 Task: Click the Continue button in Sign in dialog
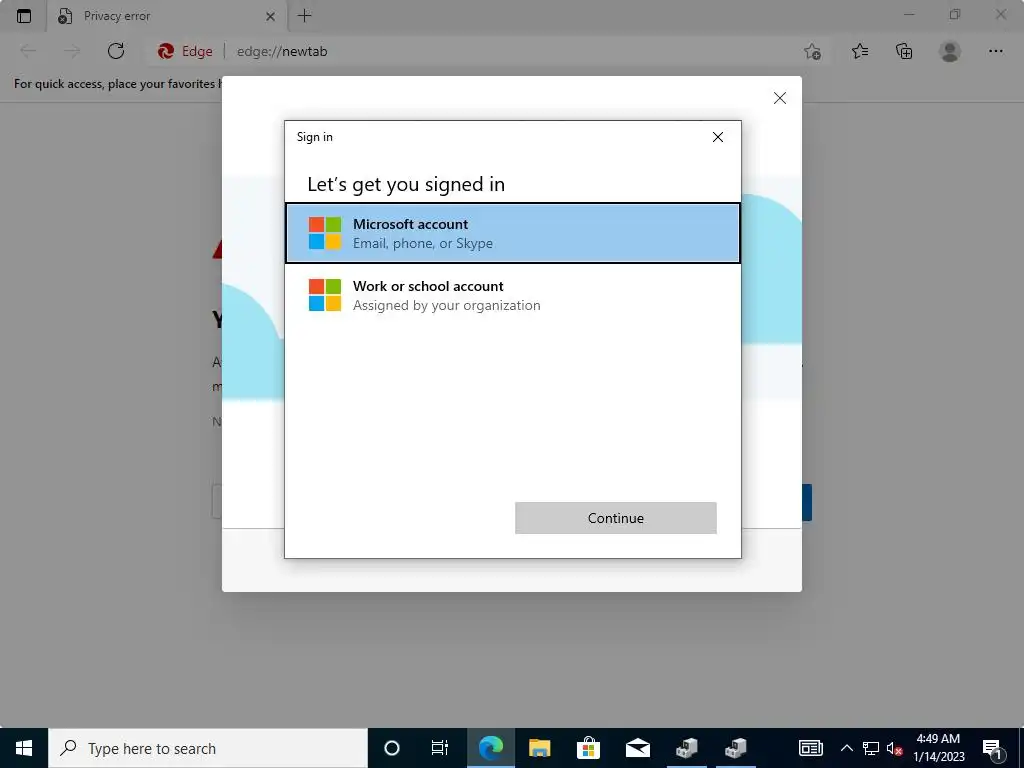(615, 518)
